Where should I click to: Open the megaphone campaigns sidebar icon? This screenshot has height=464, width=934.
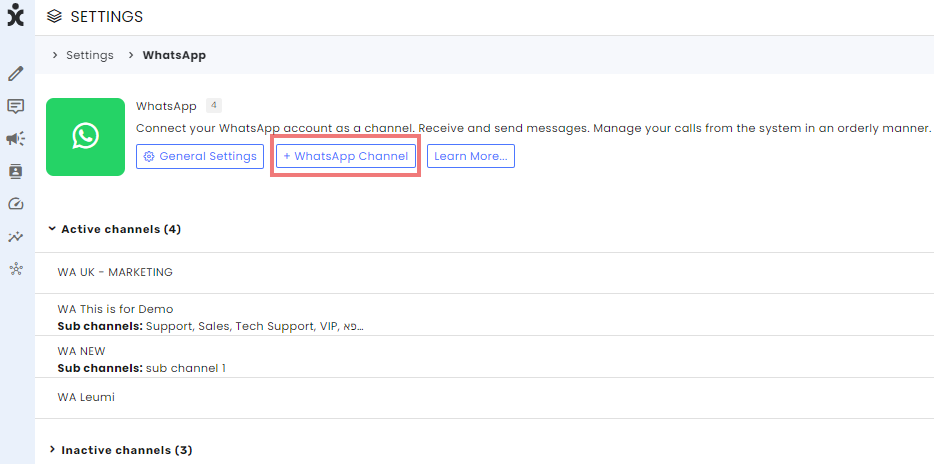[15, 139]
